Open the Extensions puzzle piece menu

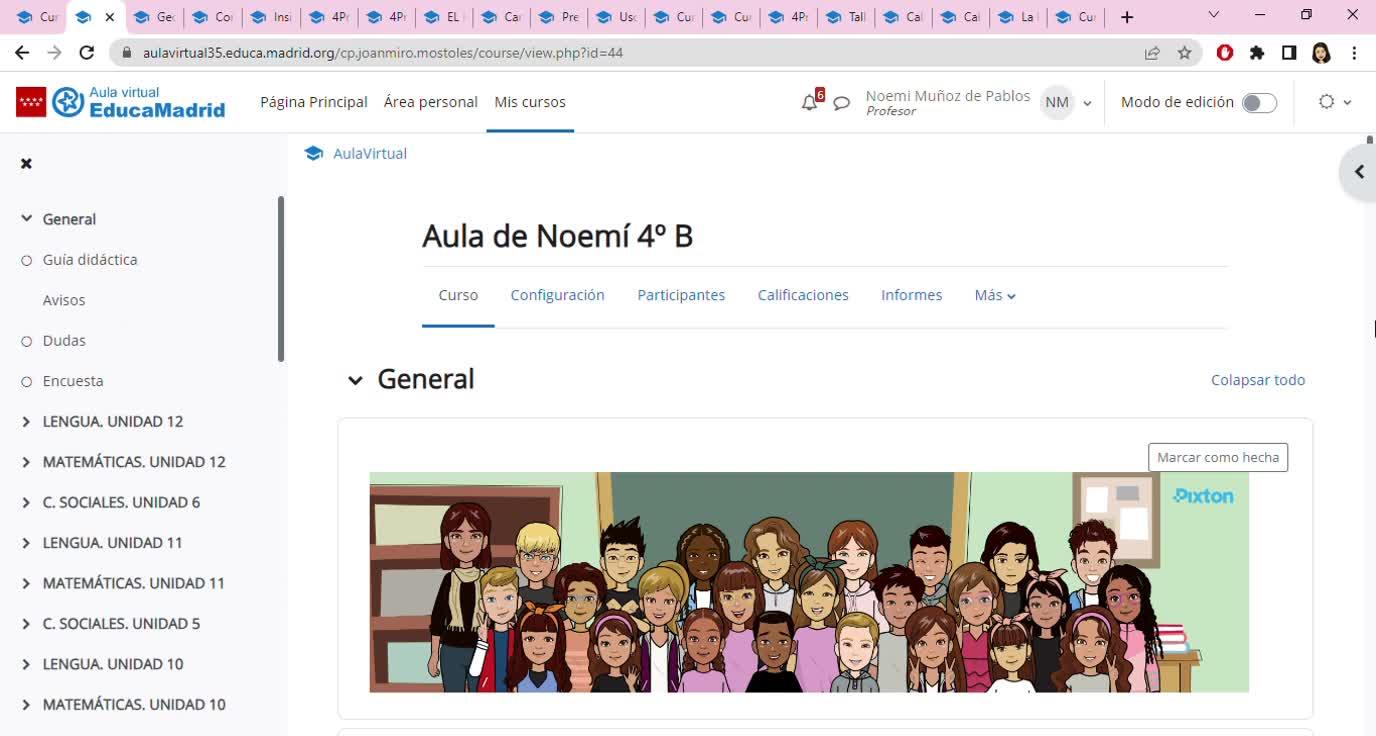pos(1257,53)
